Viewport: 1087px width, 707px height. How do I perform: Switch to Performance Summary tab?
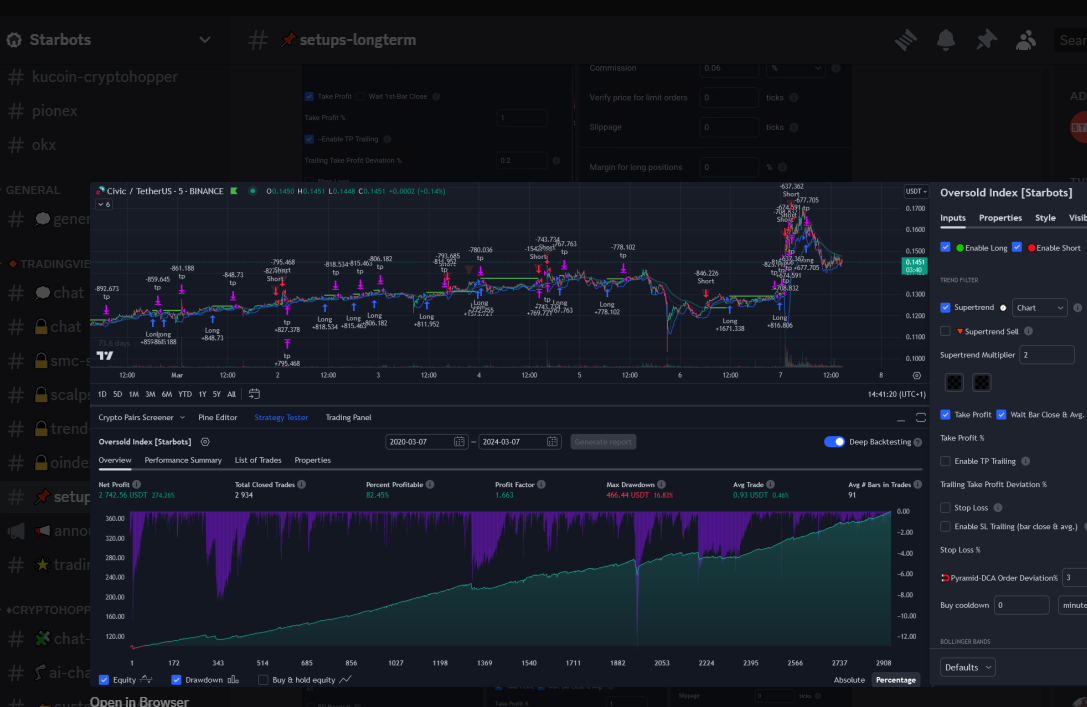point(183,460)
